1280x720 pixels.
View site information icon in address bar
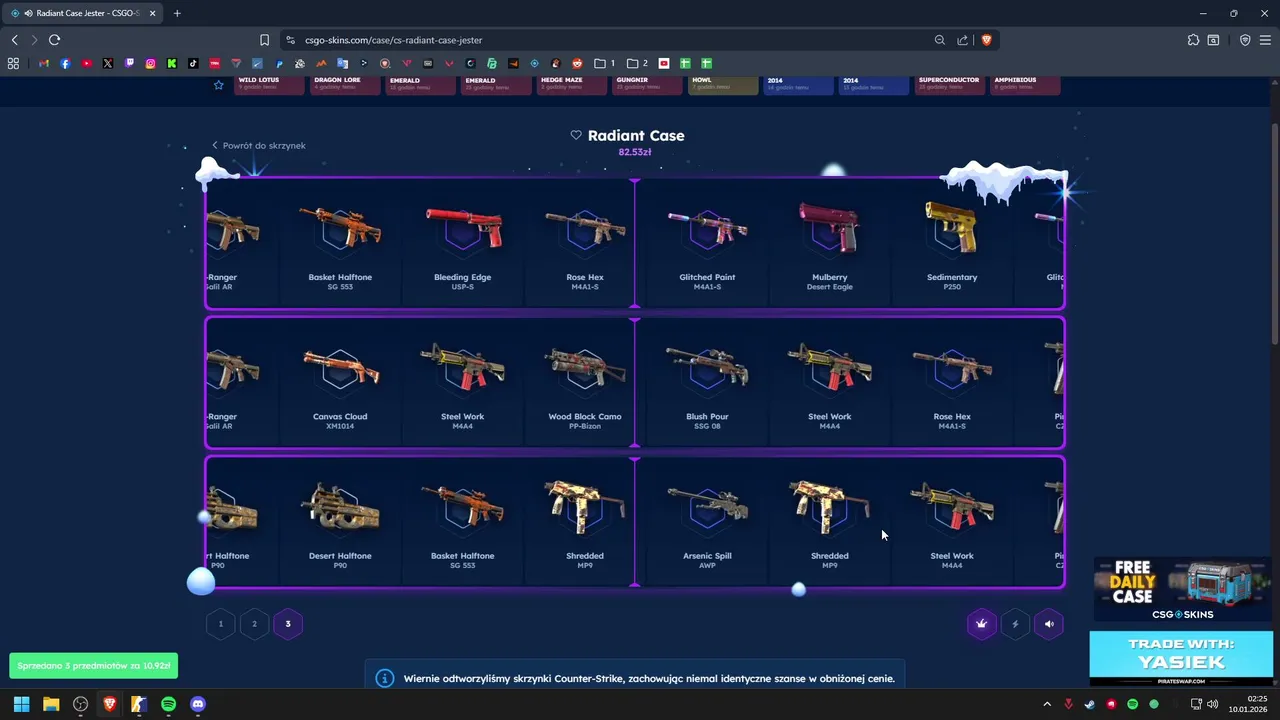point(290,40)
